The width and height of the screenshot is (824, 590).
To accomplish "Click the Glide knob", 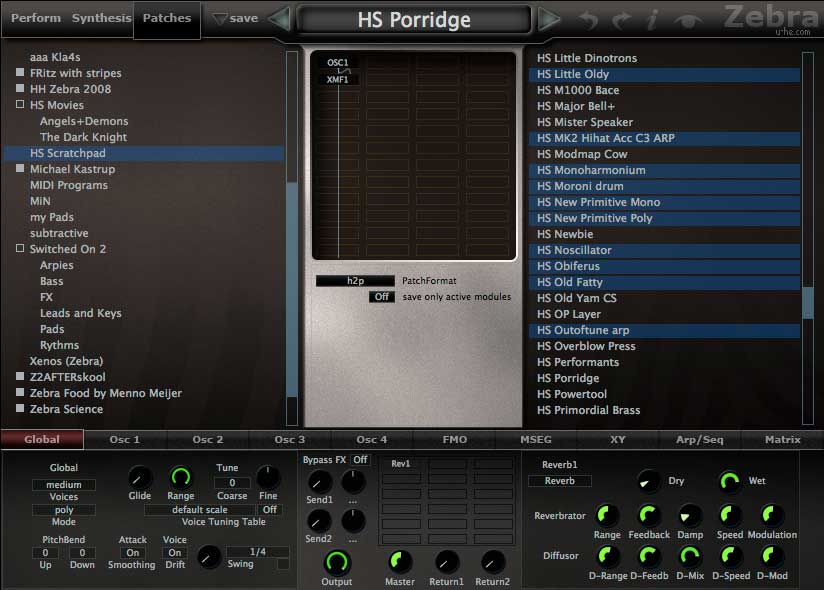I will [x=139, y=478].
